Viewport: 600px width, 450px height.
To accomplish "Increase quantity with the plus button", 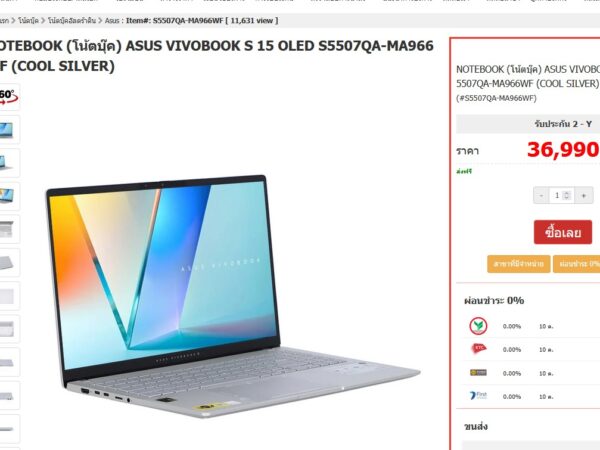I will tap(584, 196).
